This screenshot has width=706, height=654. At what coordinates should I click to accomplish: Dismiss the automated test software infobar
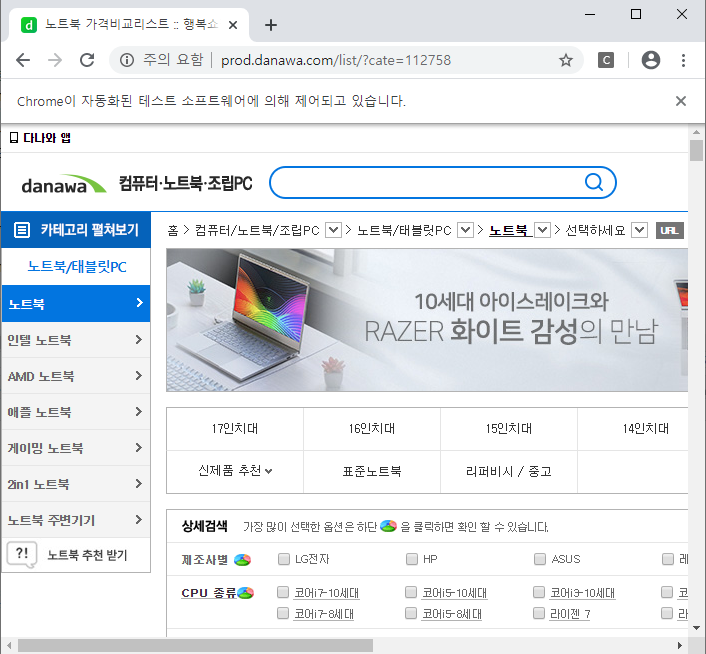681,101
